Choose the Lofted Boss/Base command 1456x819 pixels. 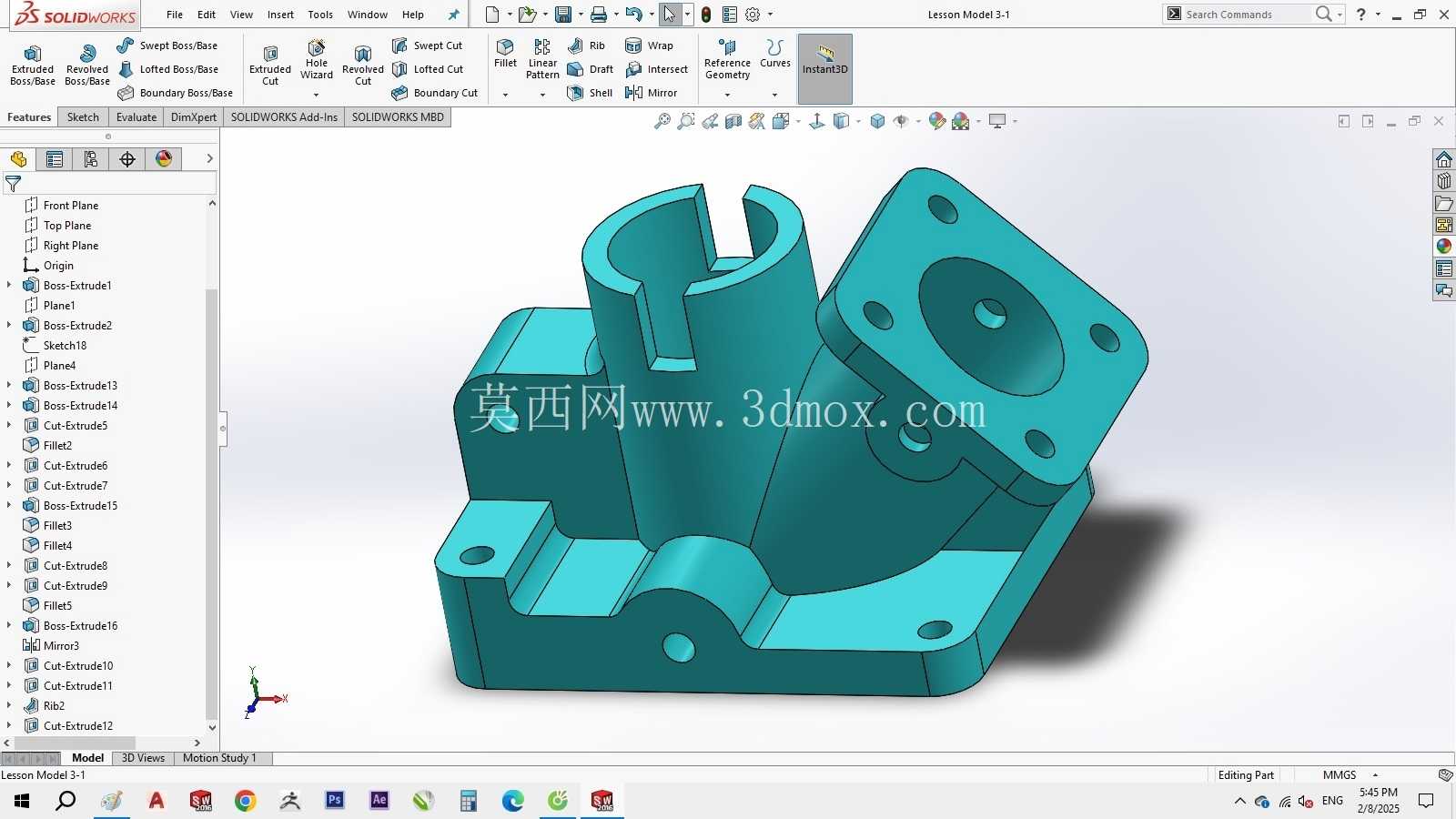[x=167, y=69]
